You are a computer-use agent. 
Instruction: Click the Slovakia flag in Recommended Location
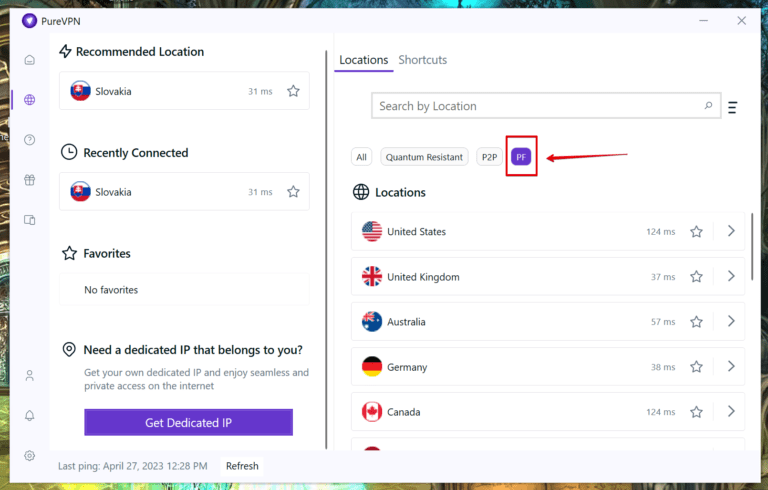80,91
